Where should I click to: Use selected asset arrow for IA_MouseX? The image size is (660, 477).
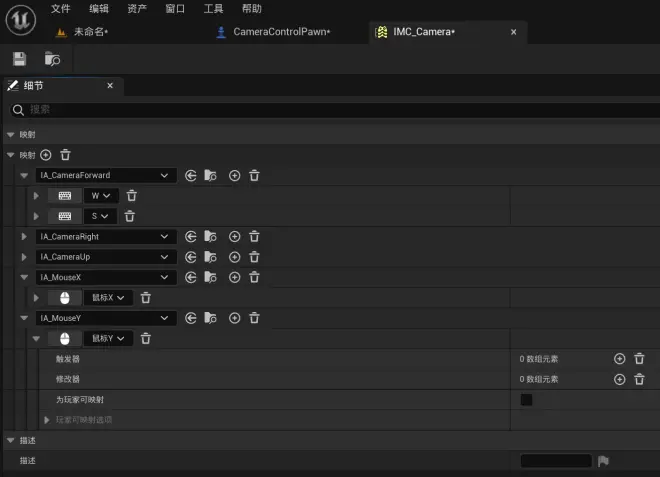[191, 277]
